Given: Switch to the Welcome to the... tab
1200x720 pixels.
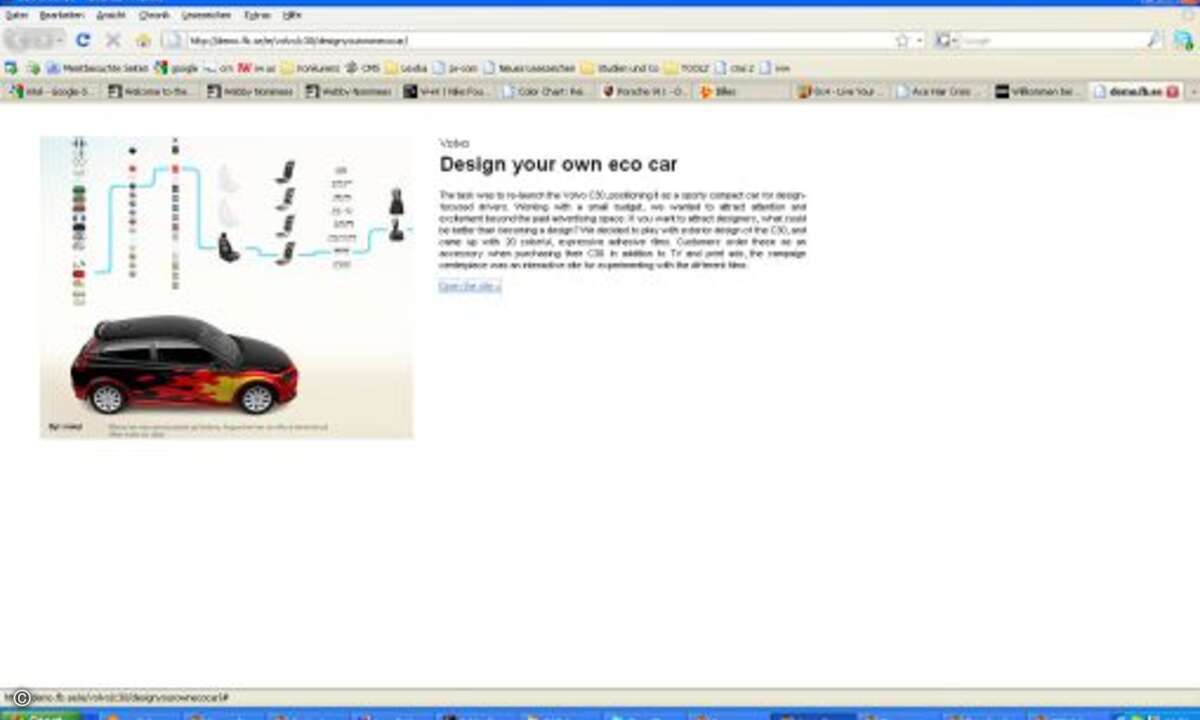Looking at the screenshot, I should tap(151, 91).
